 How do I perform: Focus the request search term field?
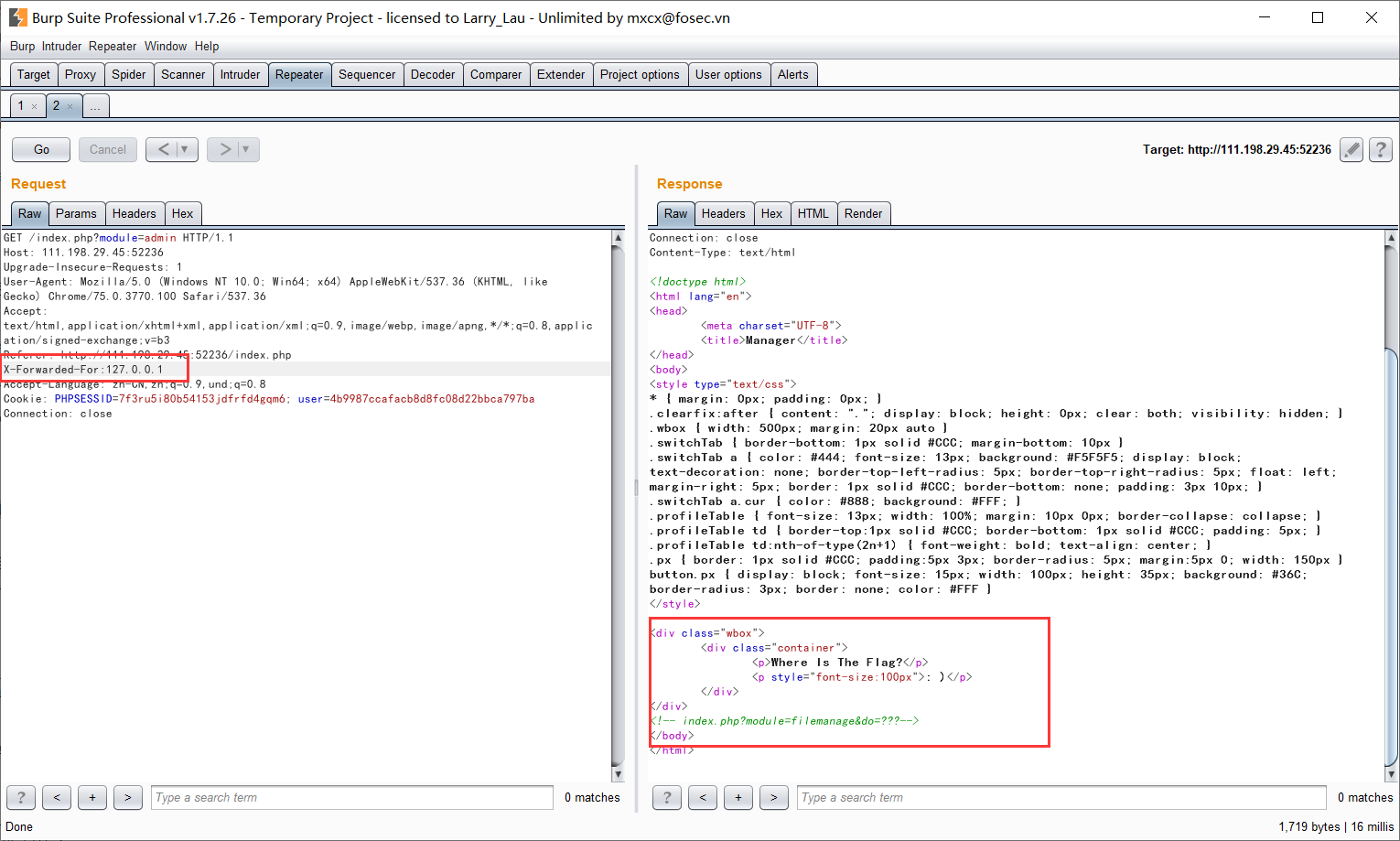[x=352, y=797]
